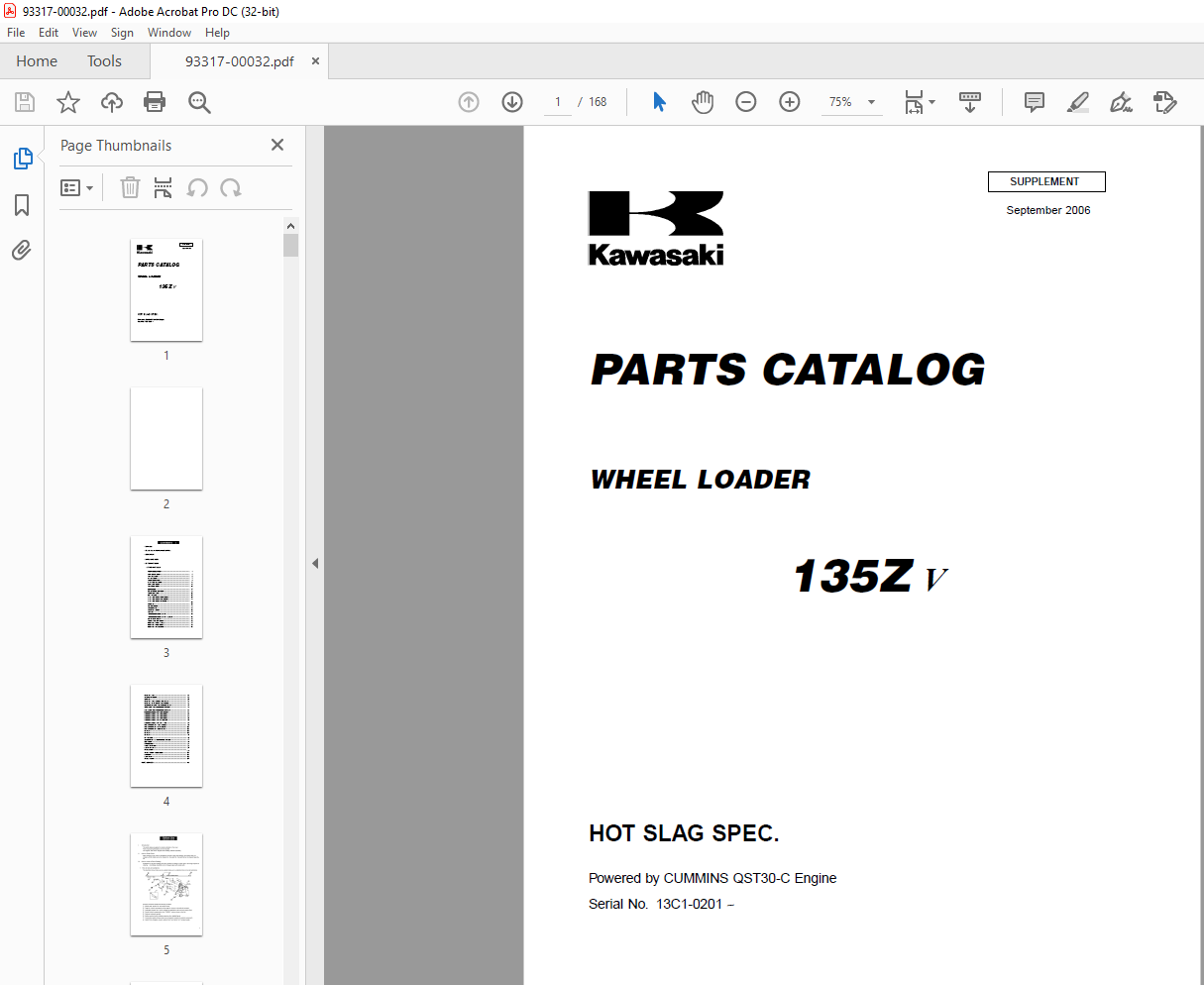Viewport: 1204px width, 985px height.
Task: Open the Sign menu
Action: pos(122,33)
